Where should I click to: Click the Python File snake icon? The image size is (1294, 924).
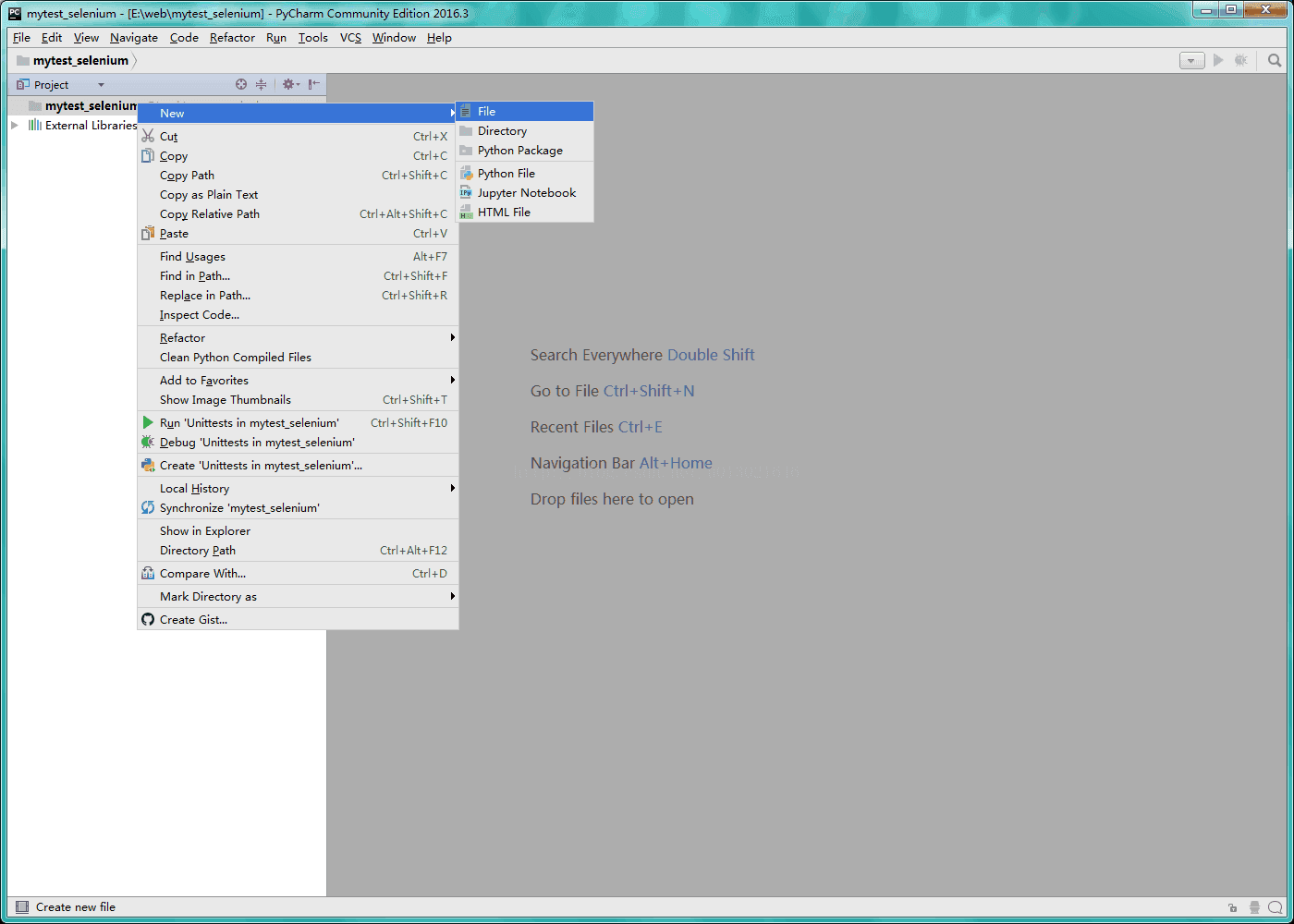(x=467, y=174)
